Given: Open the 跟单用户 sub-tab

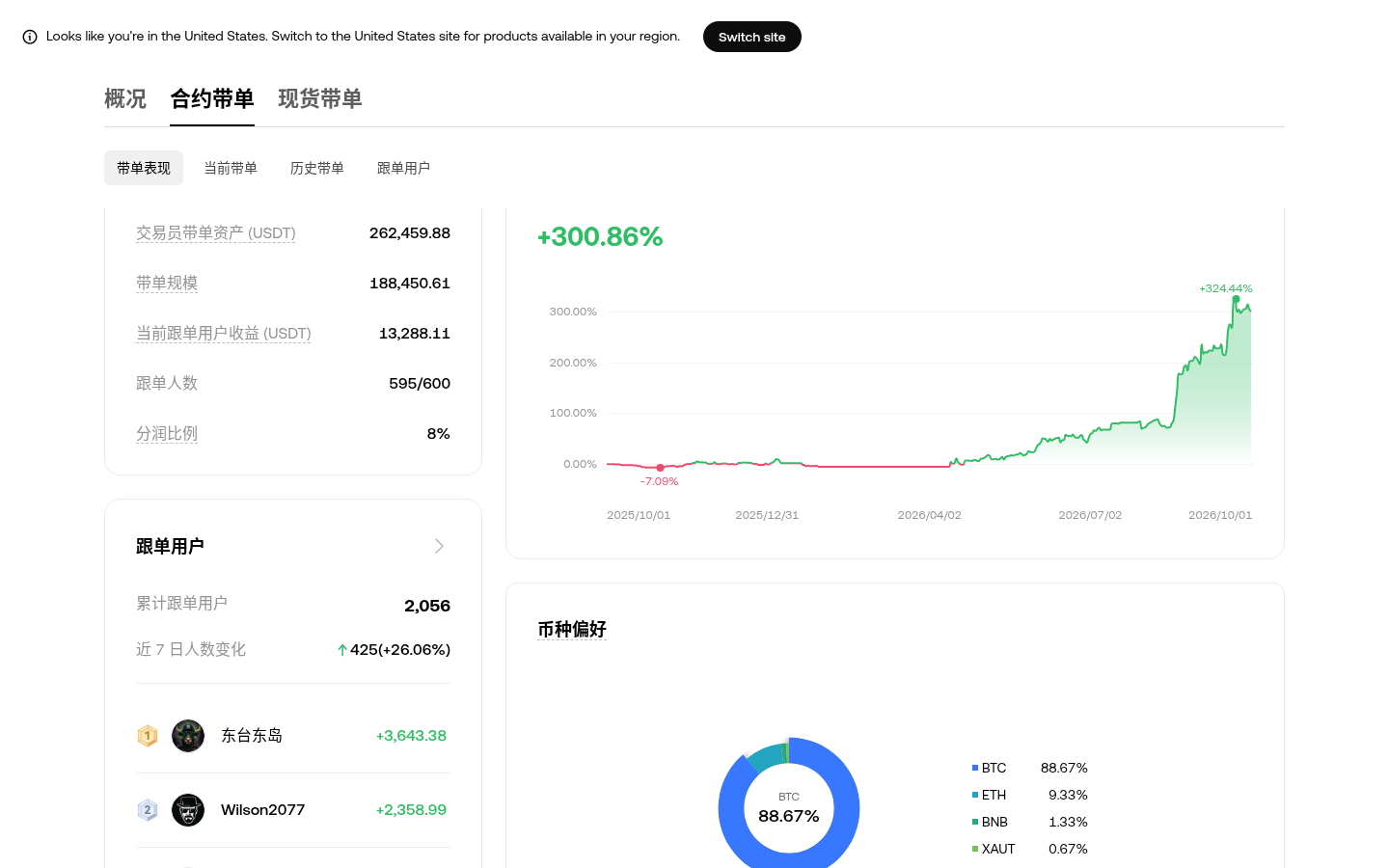Looking at the screenshot, I should tap(404, 168).
